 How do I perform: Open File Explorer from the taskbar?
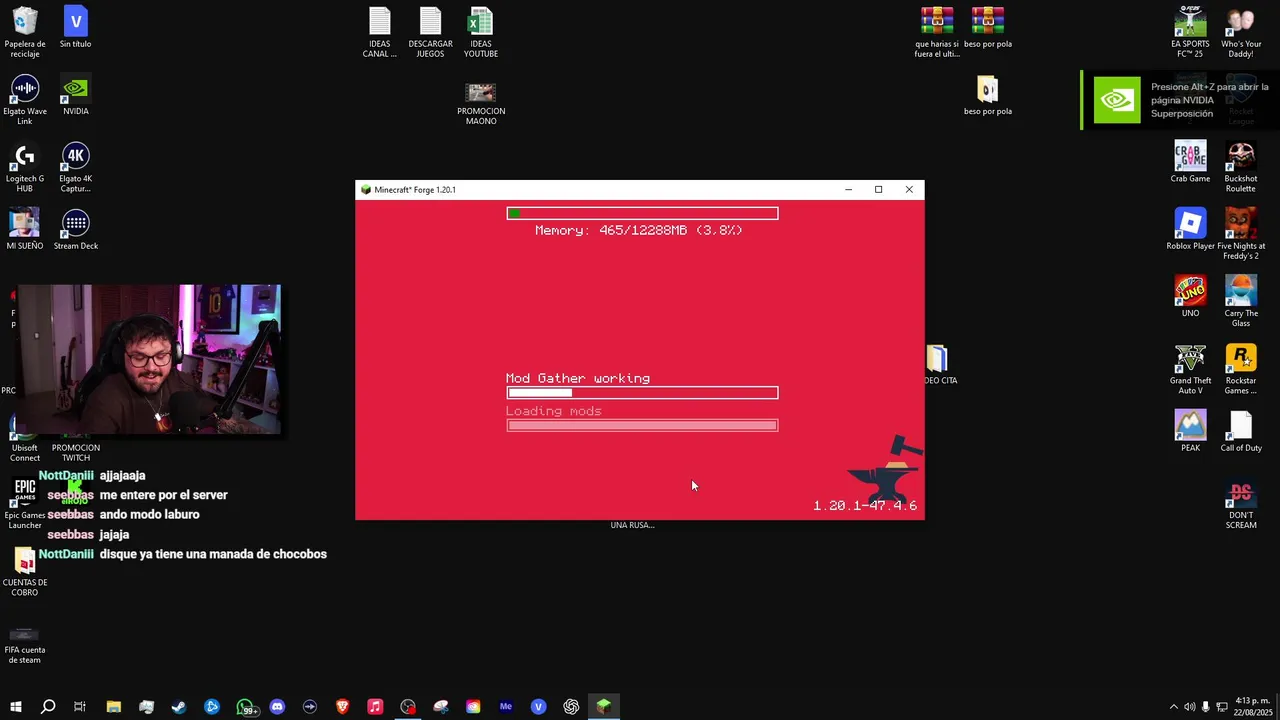click(113, 707)
